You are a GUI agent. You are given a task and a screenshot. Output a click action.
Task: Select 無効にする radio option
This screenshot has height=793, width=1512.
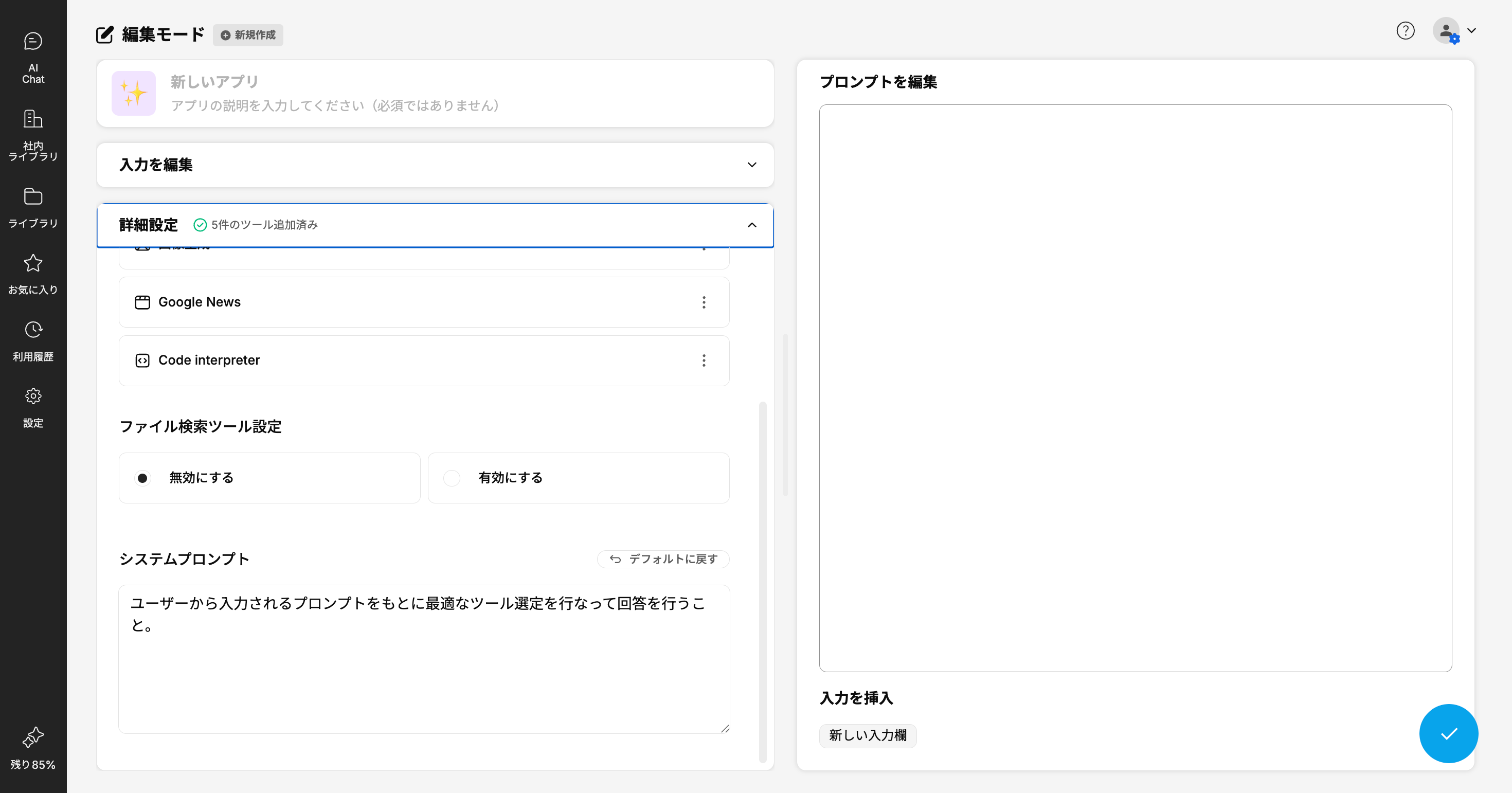(142, 478)
